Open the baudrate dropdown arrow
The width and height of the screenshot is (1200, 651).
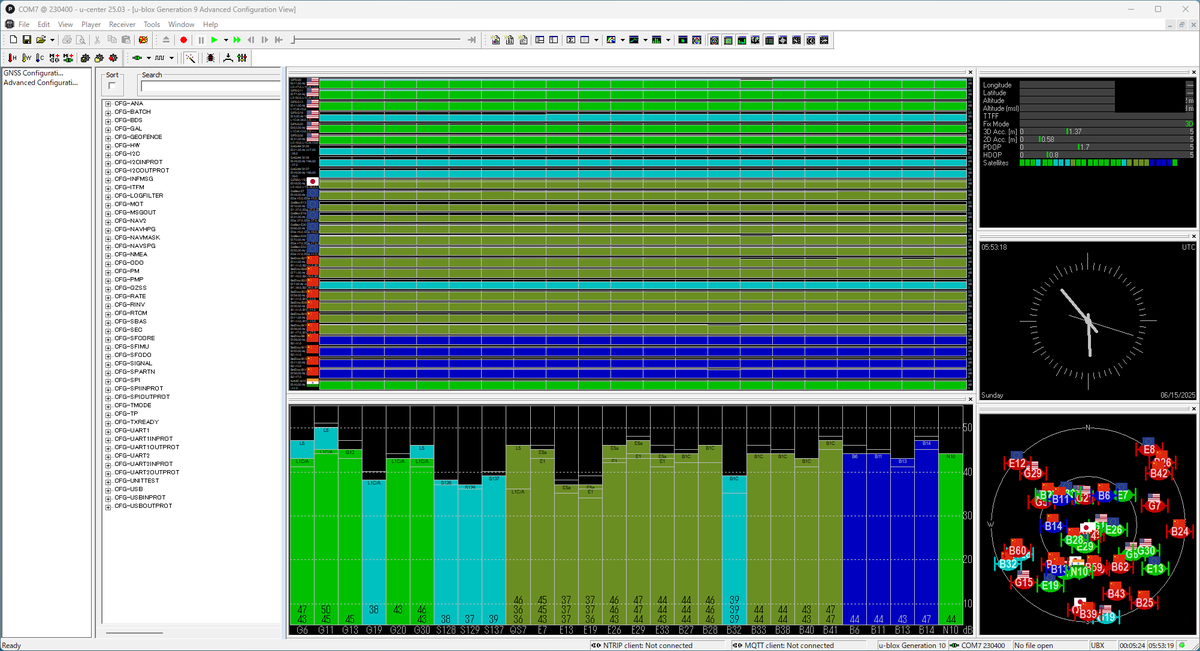coord(171,58)
